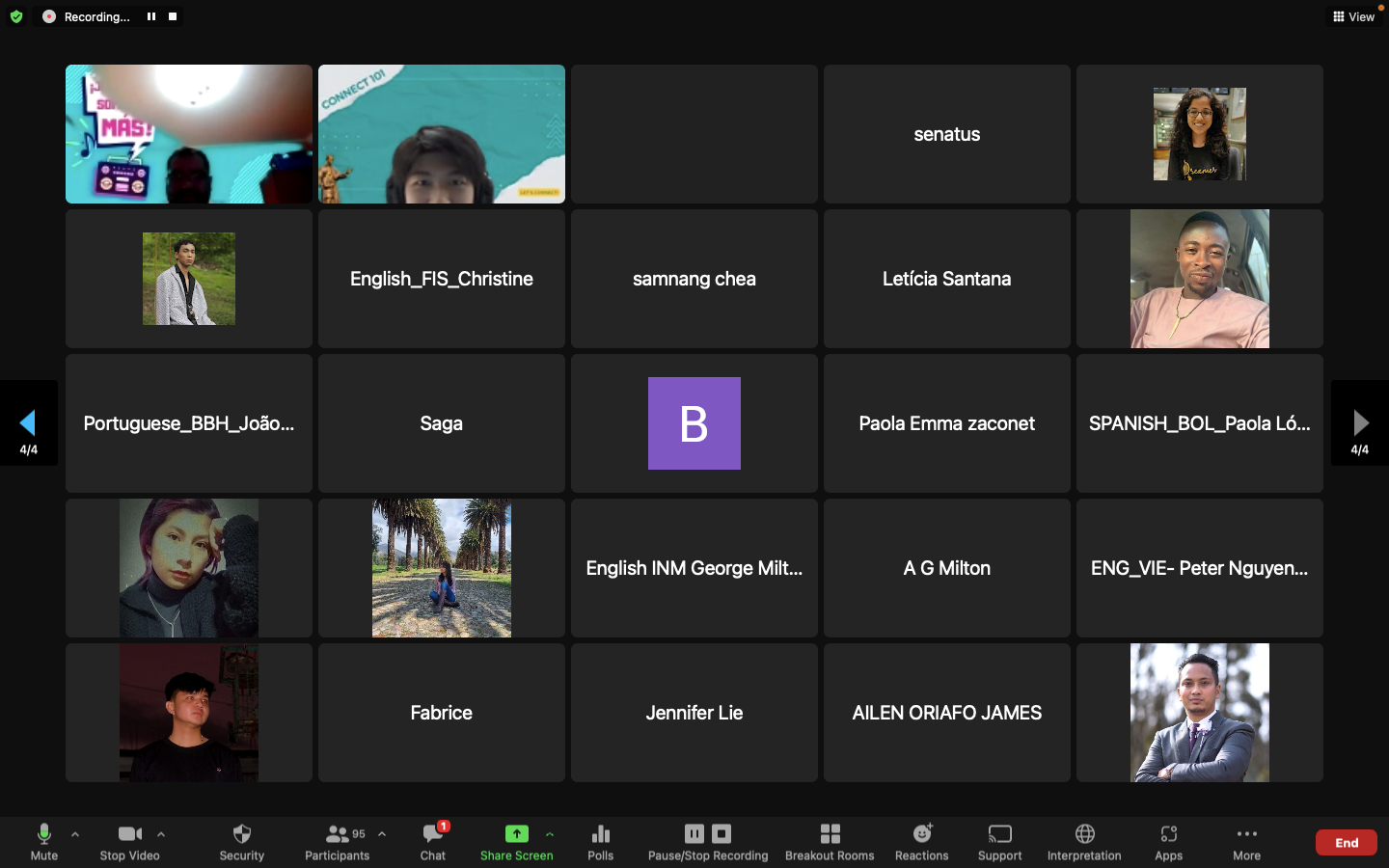The image size is (1389, 868).
Task: Expand audio options arrow beside Mute
Action: 75,834
